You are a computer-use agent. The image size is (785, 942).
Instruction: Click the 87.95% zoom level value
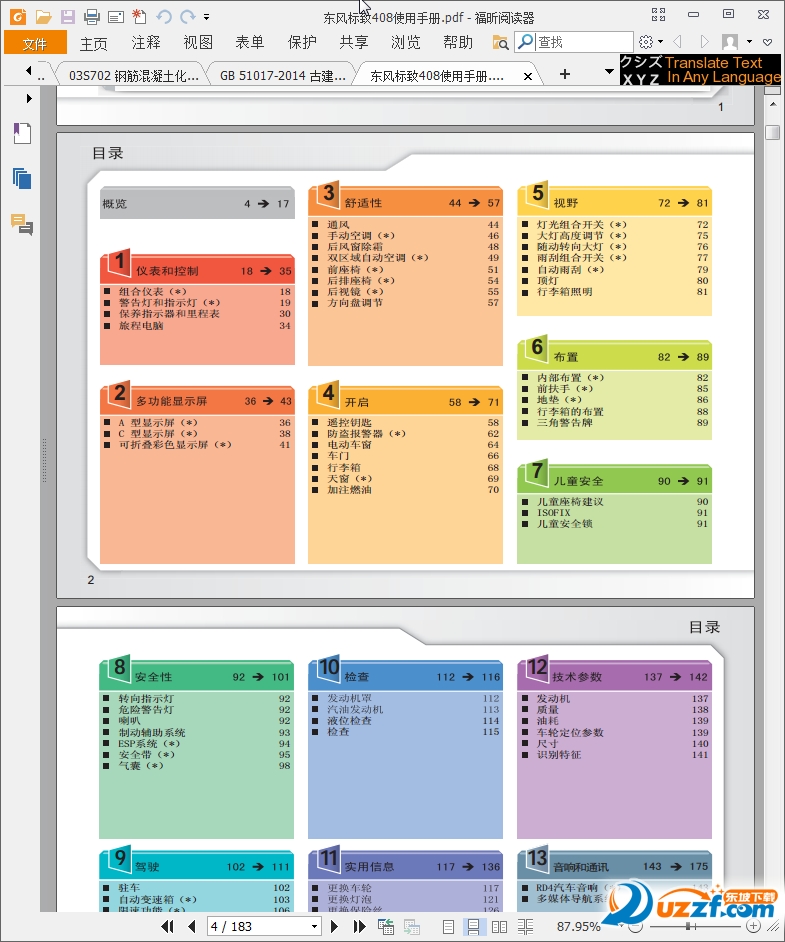click(578, 926)
